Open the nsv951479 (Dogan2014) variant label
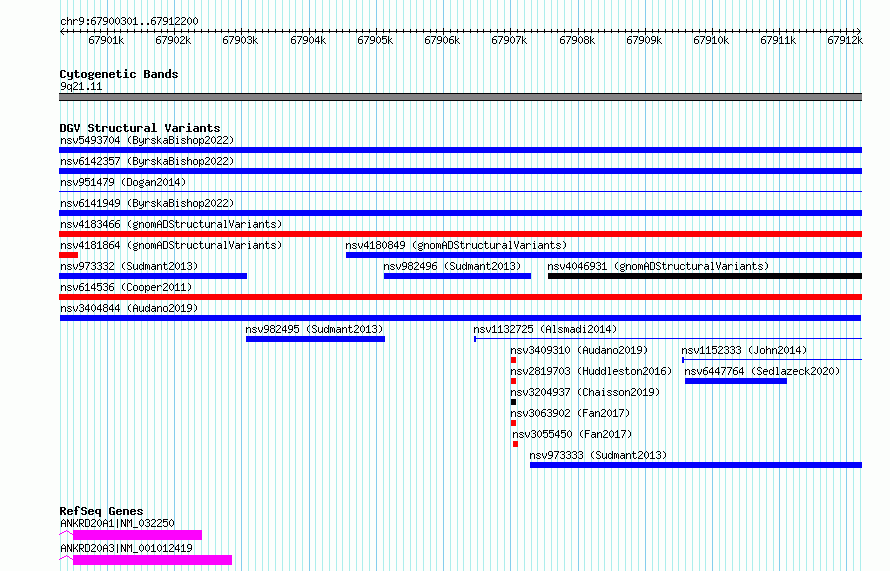Screen dimensions: 890x571 123,182
